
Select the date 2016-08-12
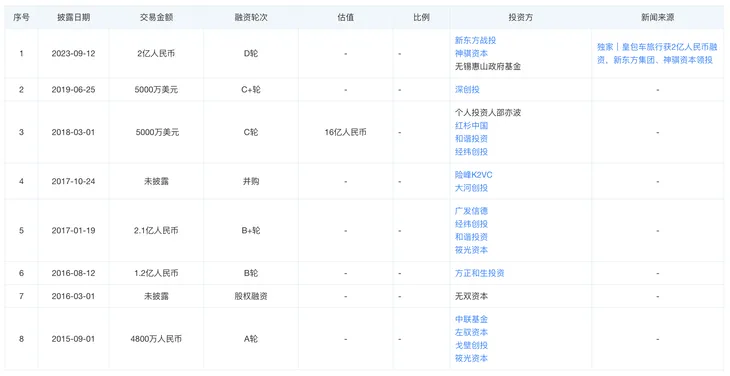coord(73,273)
